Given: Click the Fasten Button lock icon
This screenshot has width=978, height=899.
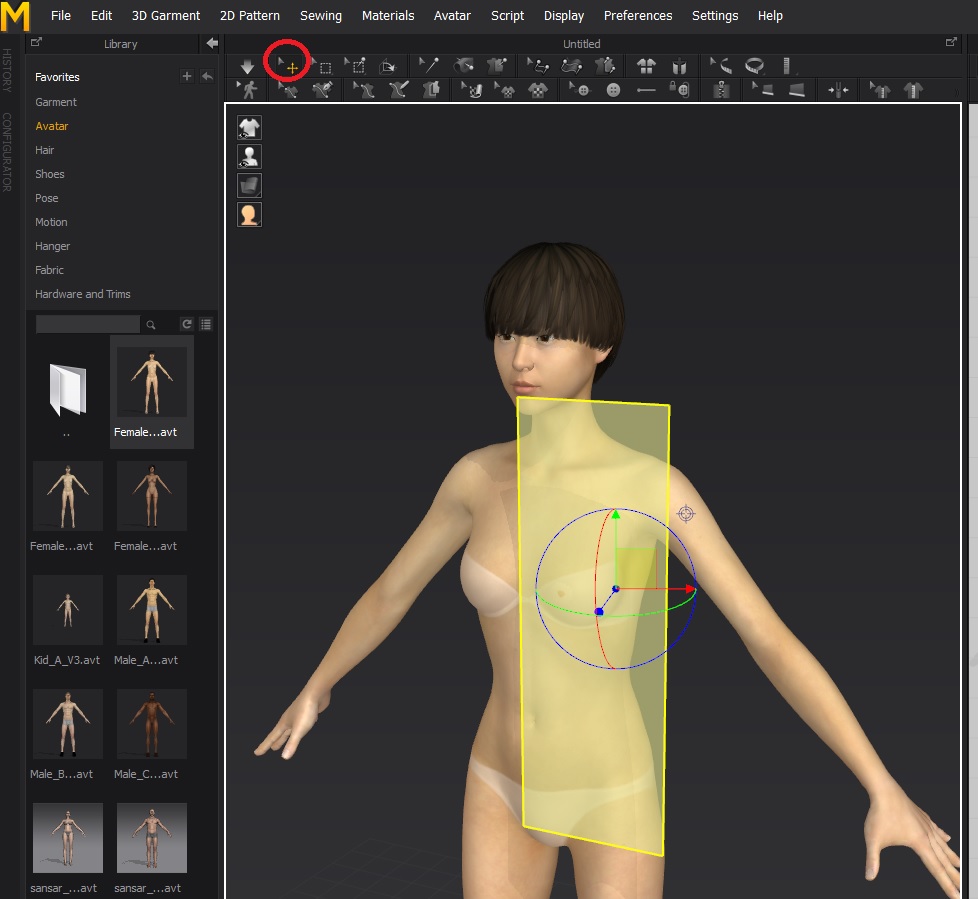Looking at the screenshot, I should (679, 90).
